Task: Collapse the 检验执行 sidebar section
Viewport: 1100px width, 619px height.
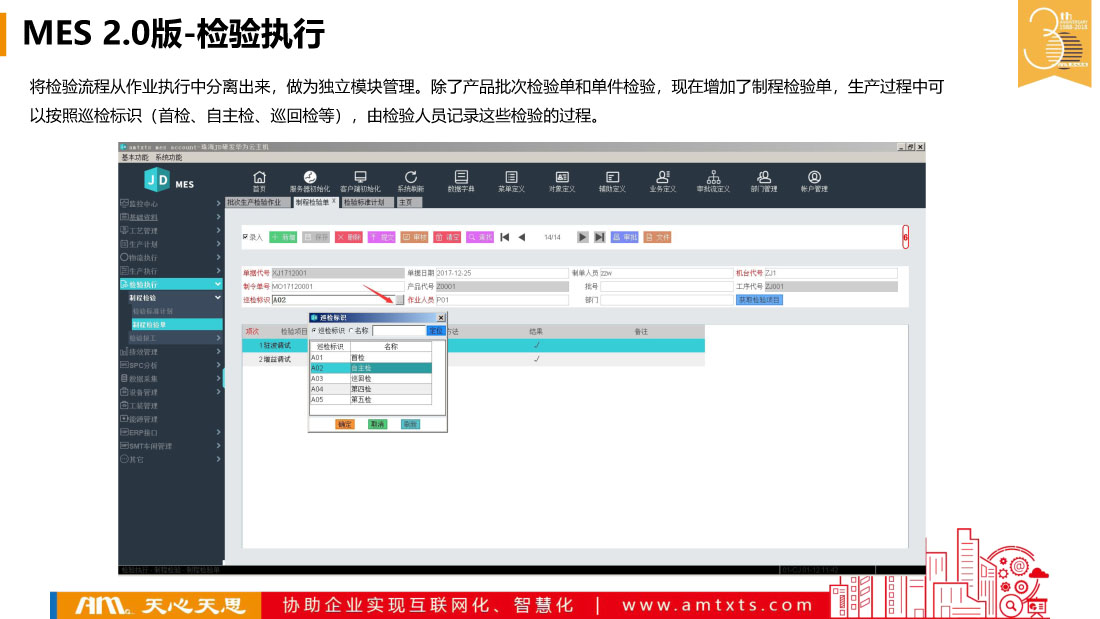Action: pos(170,284)
